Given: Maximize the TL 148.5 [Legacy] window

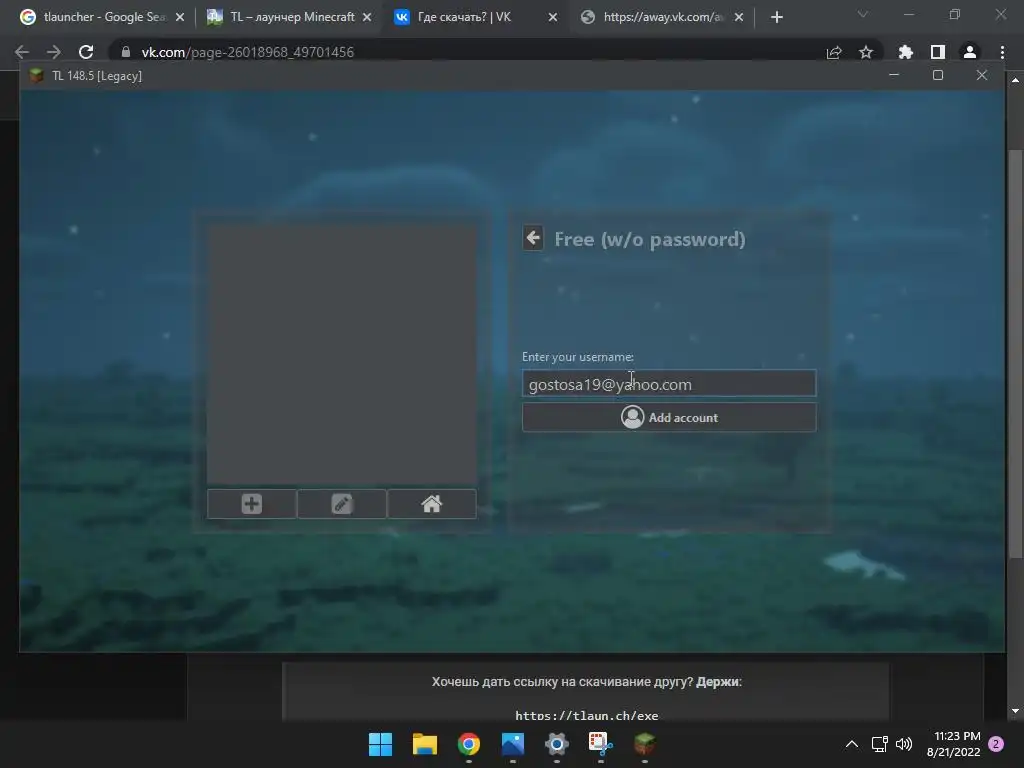Looking at the screenshot, I should 938,75.
